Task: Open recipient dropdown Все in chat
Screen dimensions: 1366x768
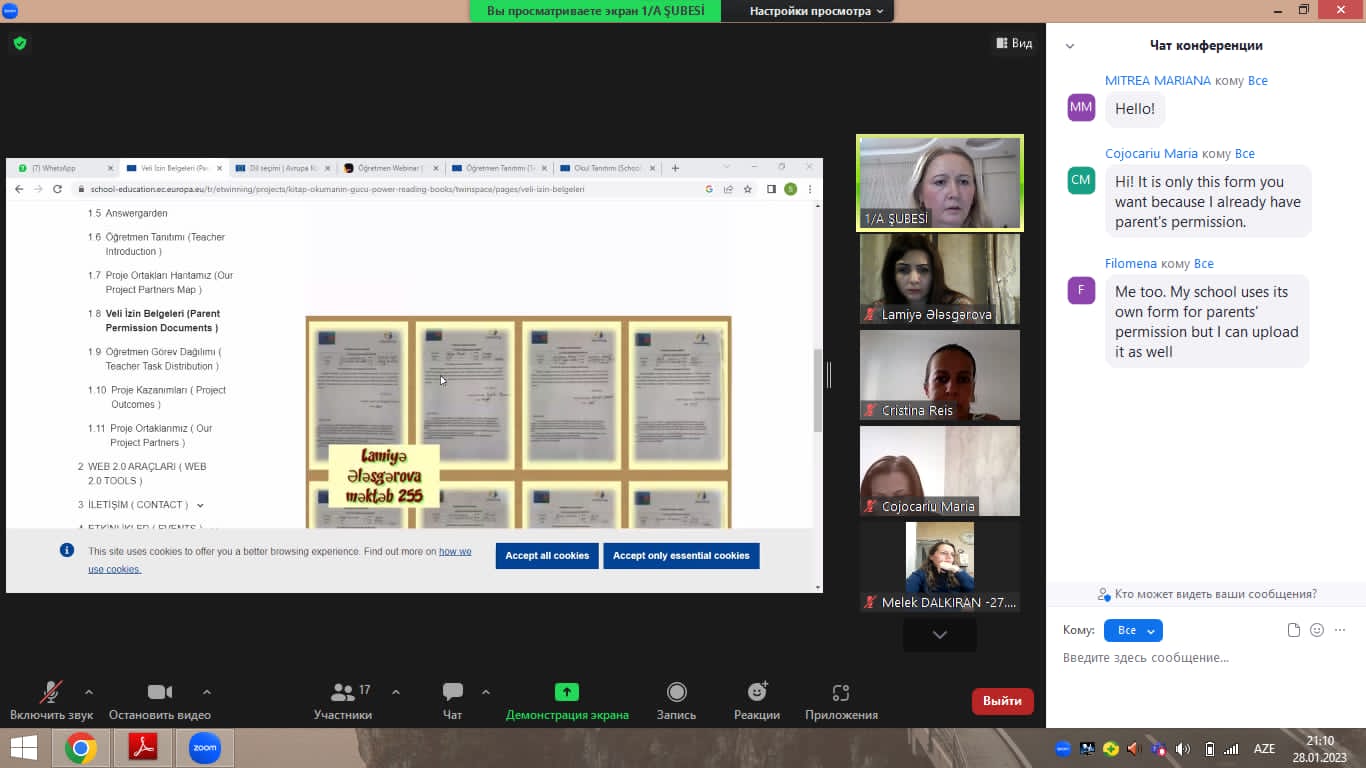Action: click(x=1133, y=630)
